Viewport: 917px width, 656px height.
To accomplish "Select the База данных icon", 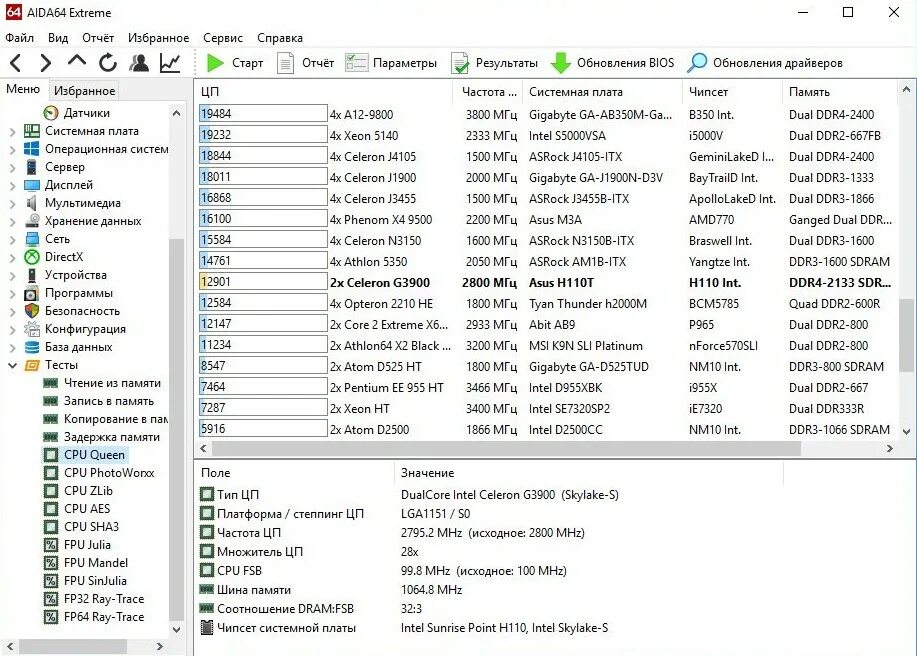I will [32, 347].
